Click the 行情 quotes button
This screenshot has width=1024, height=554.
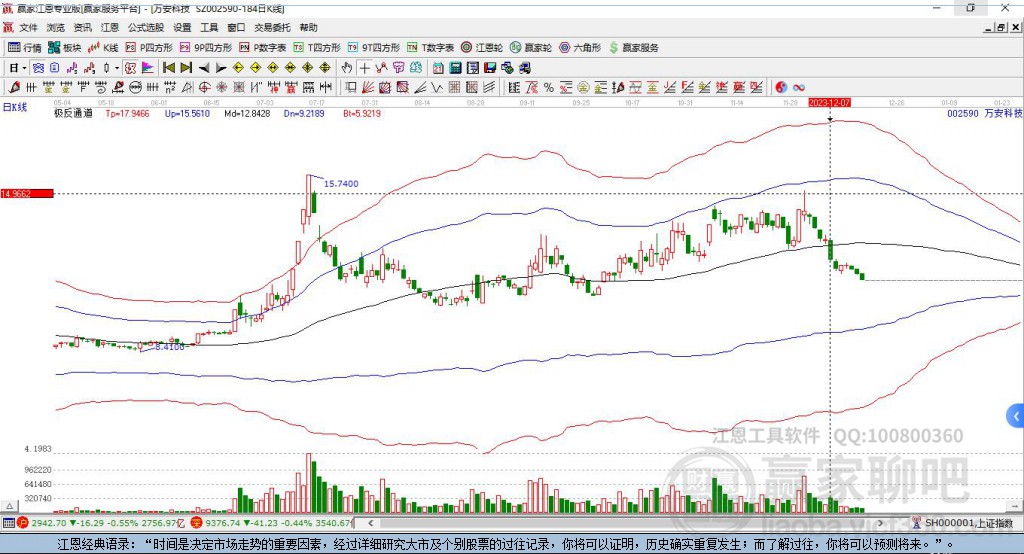click(25, 48)
